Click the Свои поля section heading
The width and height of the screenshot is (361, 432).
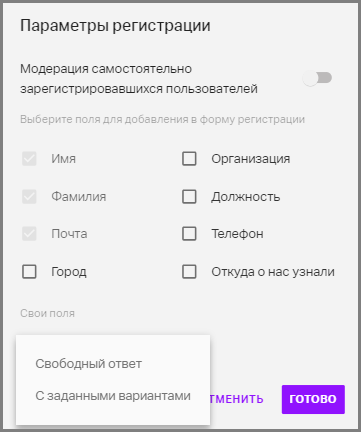pyautogui.click(x=47, y=313)
